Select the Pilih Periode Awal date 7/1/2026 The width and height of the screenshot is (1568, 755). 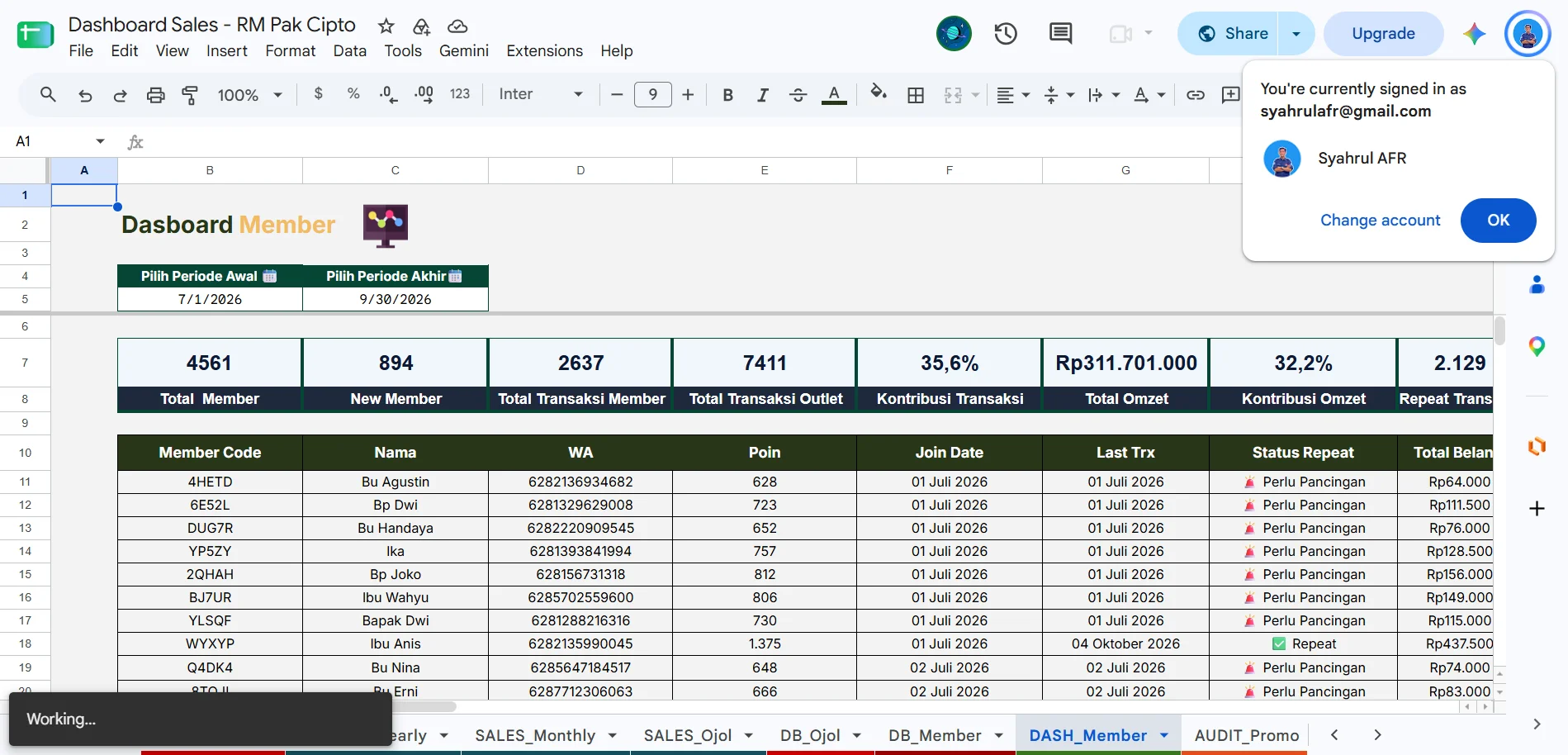click(x=210, y=299)
